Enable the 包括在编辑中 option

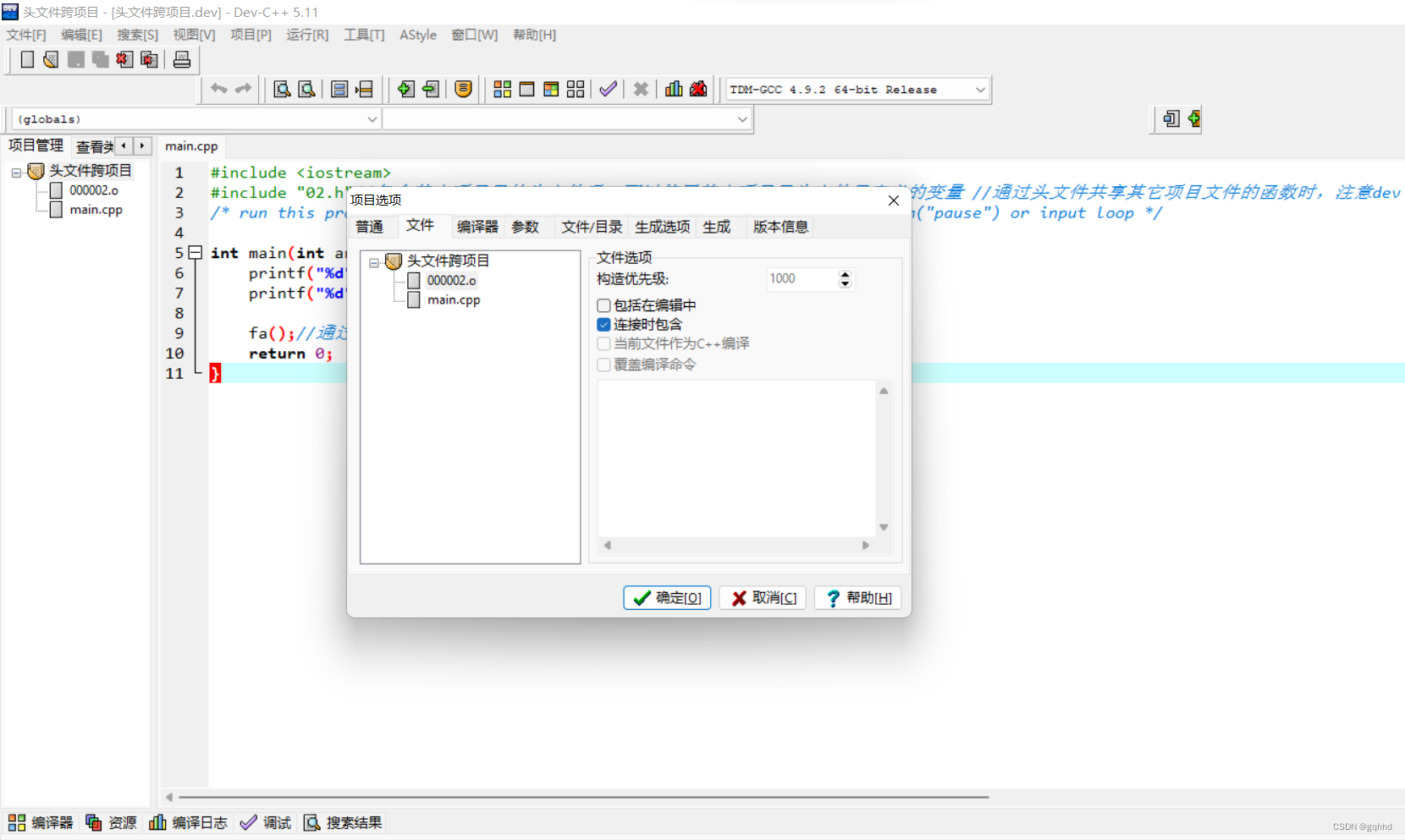[x=603, y=305]
